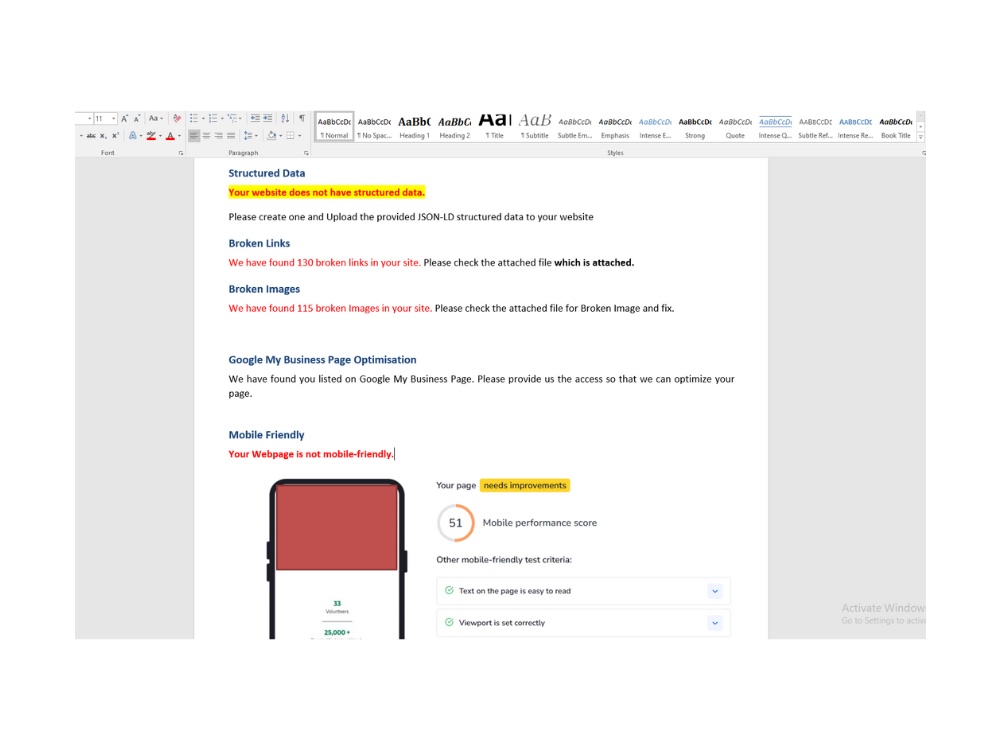Apply the Intense Reference style
Viewport: 1000px width, 750px height.
(855, 126)
